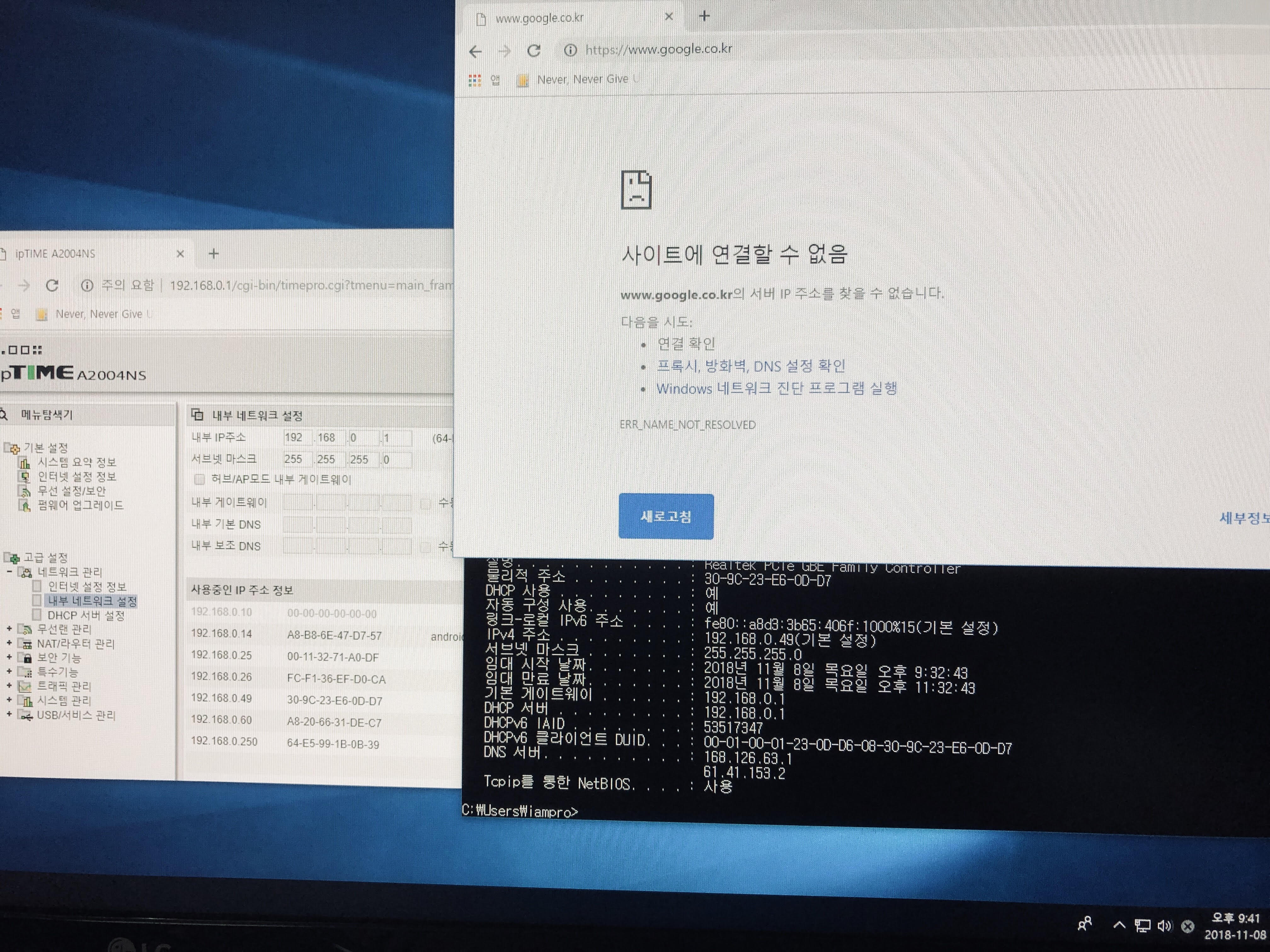The image size is (1270, 952).
Task: Click the 192 octet field of 내부 IP주소
Action: point(298,438)
